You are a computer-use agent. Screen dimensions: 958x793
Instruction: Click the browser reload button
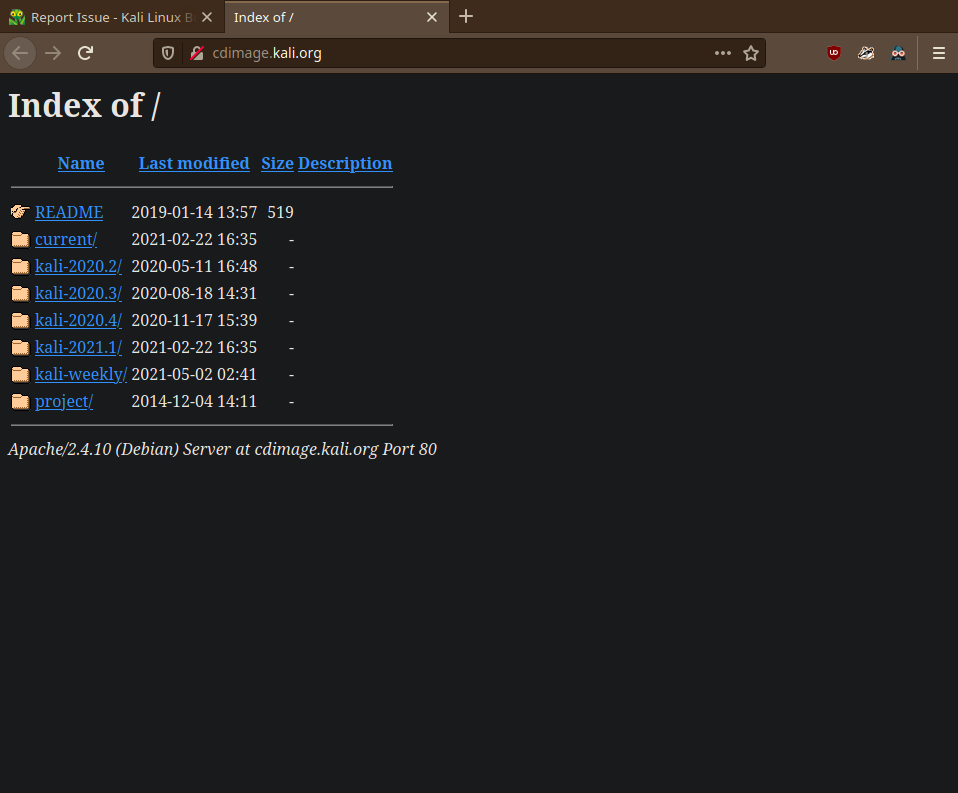pos(86,53)
